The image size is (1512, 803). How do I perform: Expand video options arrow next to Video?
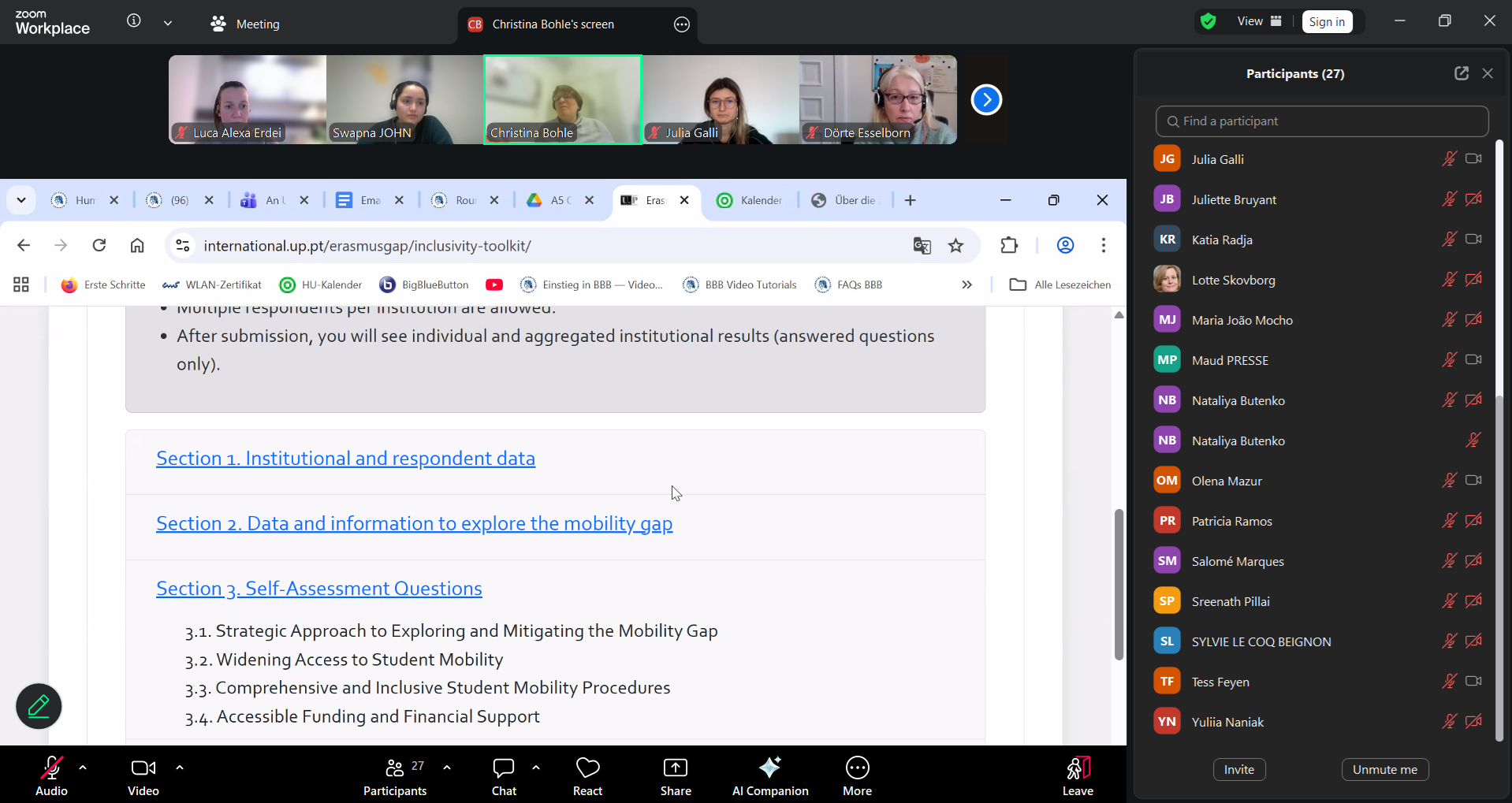[180, 767]
